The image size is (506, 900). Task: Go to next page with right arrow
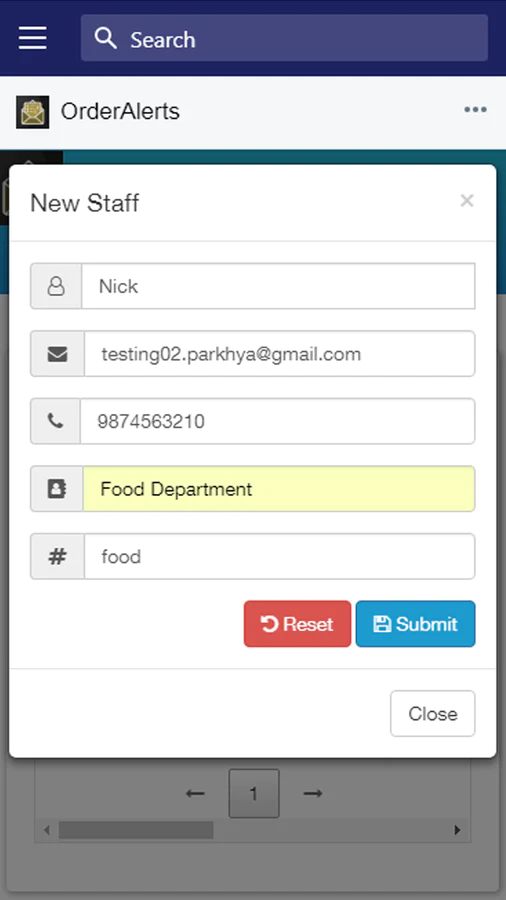[313, 794]
